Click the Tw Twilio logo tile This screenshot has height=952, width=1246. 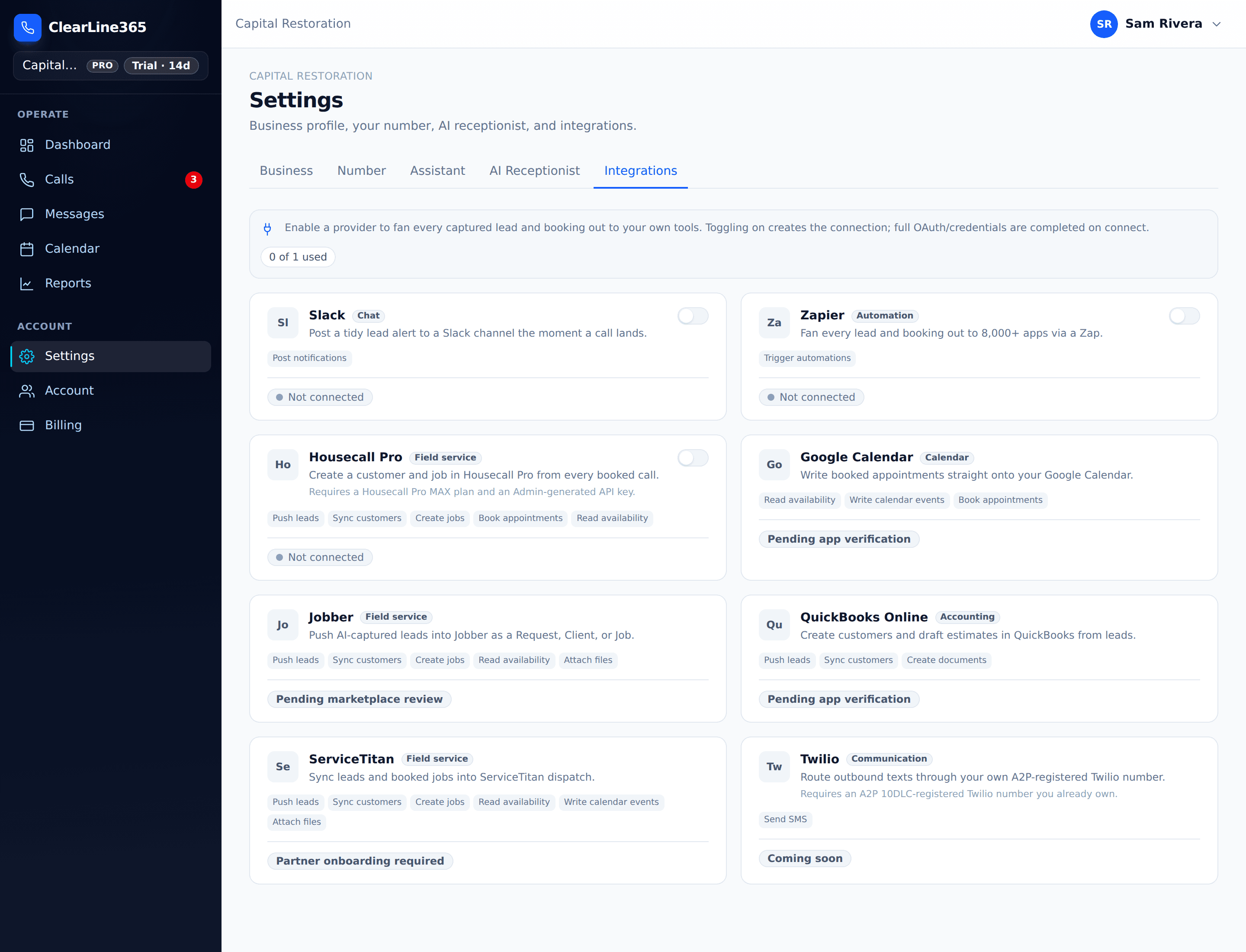(774, 767)
